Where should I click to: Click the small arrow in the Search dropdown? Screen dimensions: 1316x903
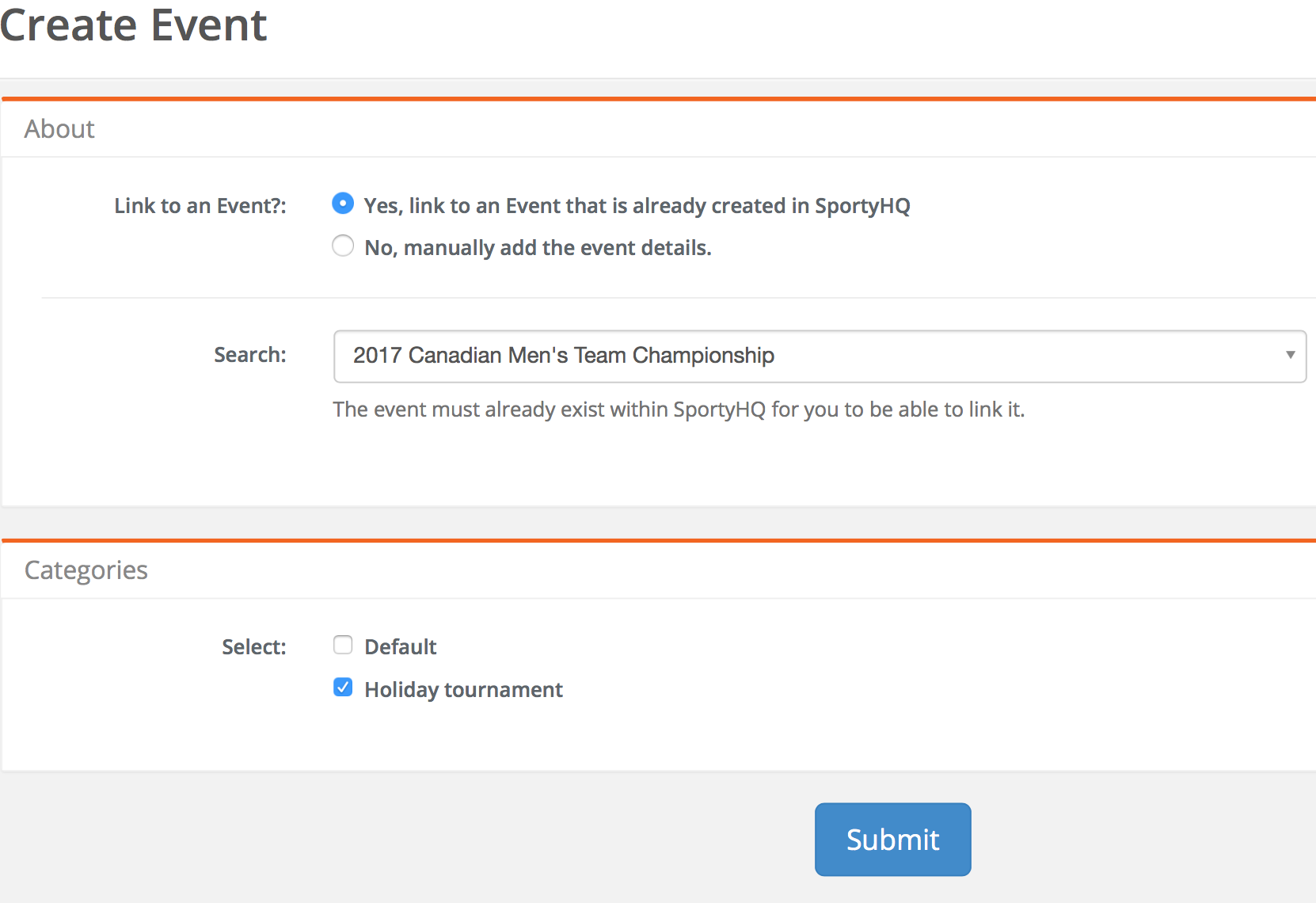point(1290,355)
